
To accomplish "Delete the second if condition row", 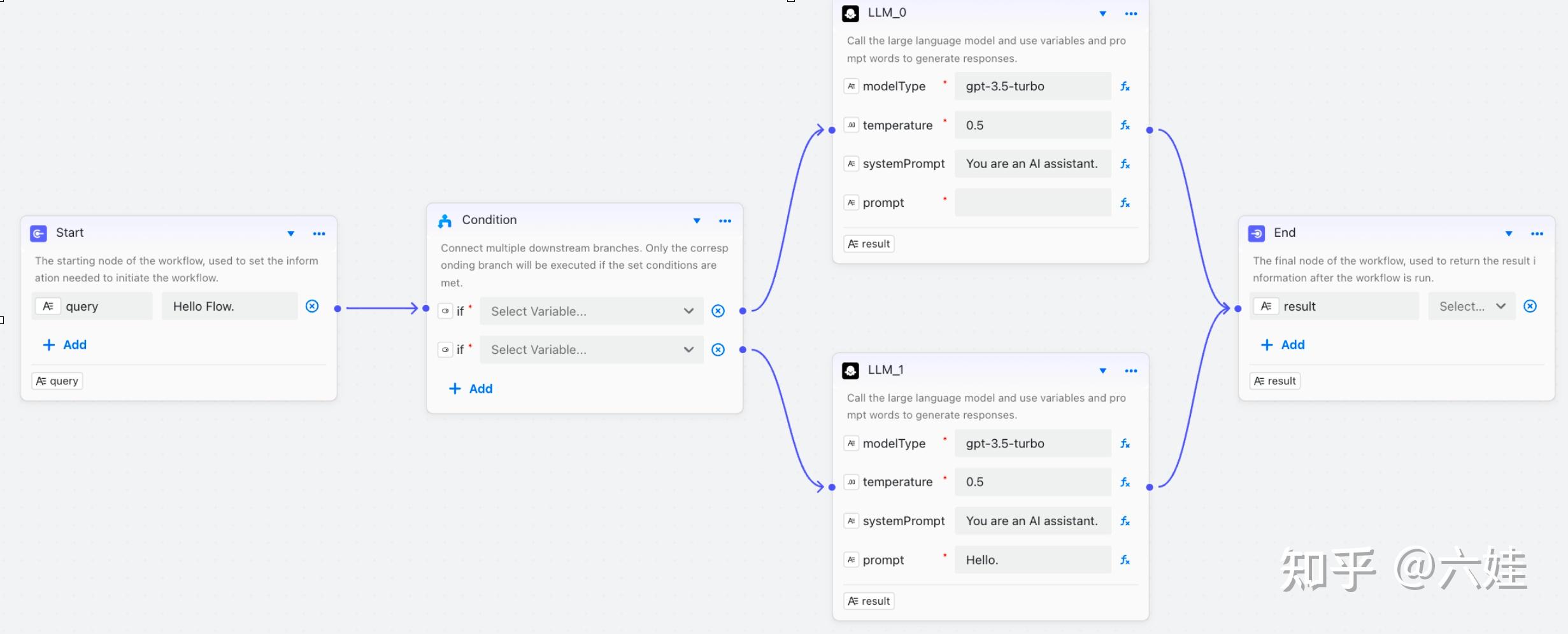I will pyautogui.click(x=718, y=349).
